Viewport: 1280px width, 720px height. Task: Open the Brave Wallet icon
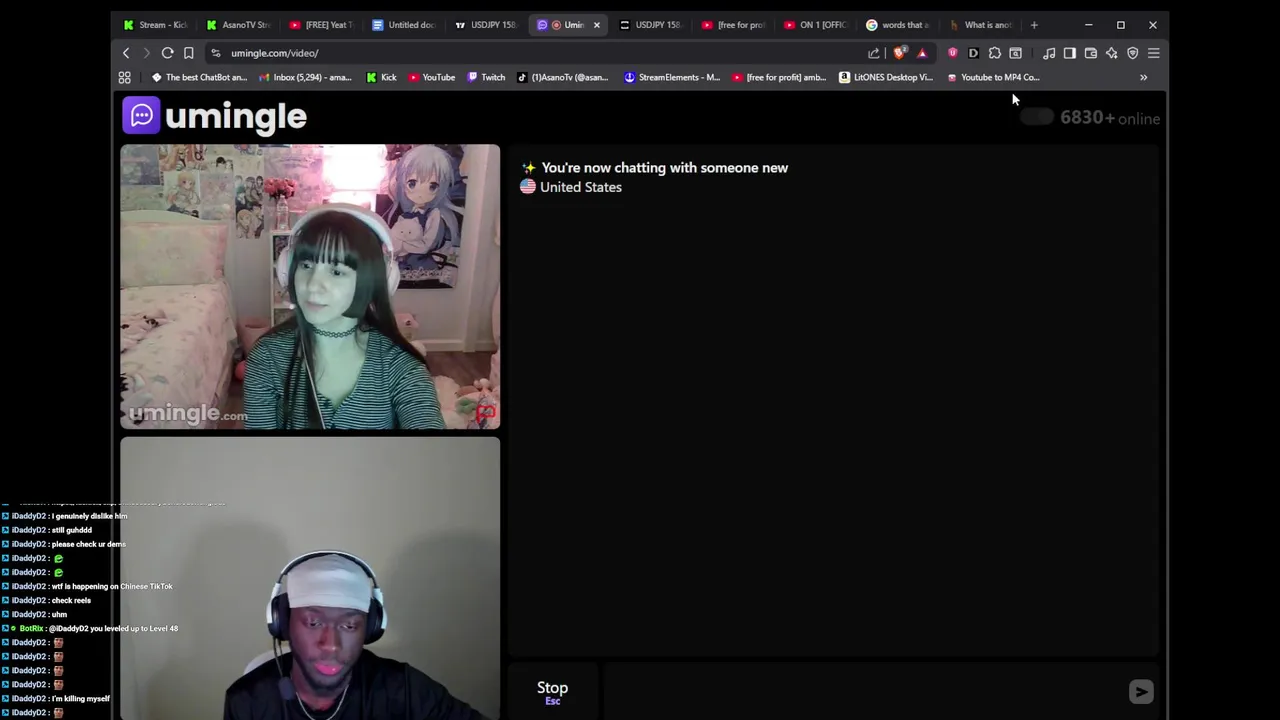tap(1091, 53)
